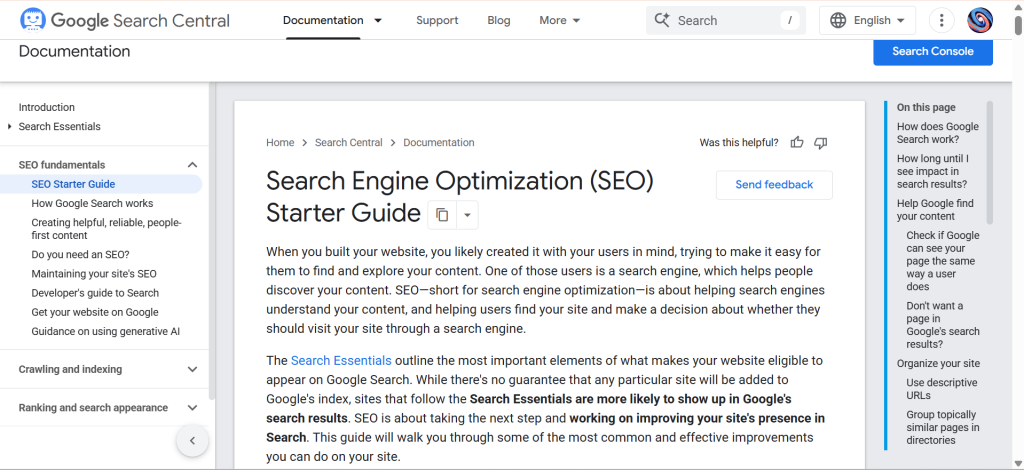Viewport: 1024px width, 470px height.
Task: Follow the Search Essentials link in paragraph
Action: click(x=341, y=360)
